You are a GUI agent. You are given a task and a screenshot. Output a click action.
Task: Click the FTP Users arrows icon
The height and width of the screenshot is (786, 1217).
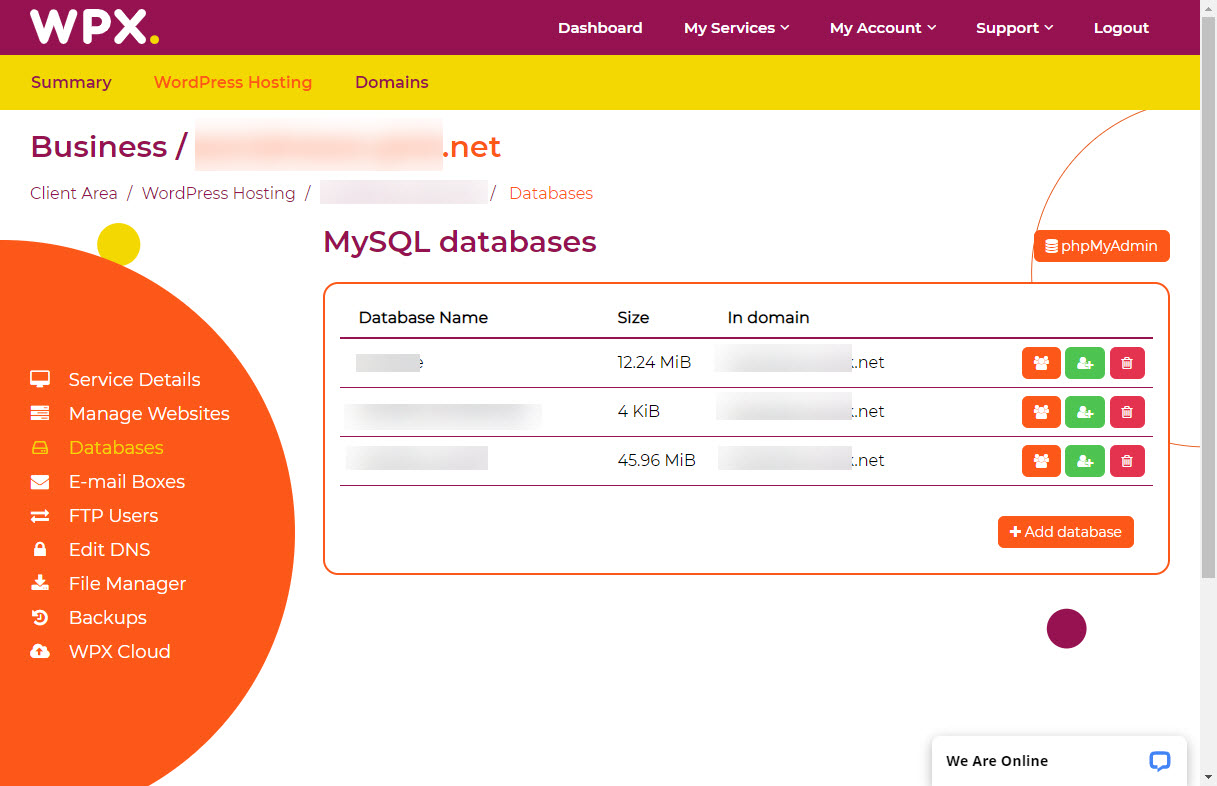(x=40, y=515)
